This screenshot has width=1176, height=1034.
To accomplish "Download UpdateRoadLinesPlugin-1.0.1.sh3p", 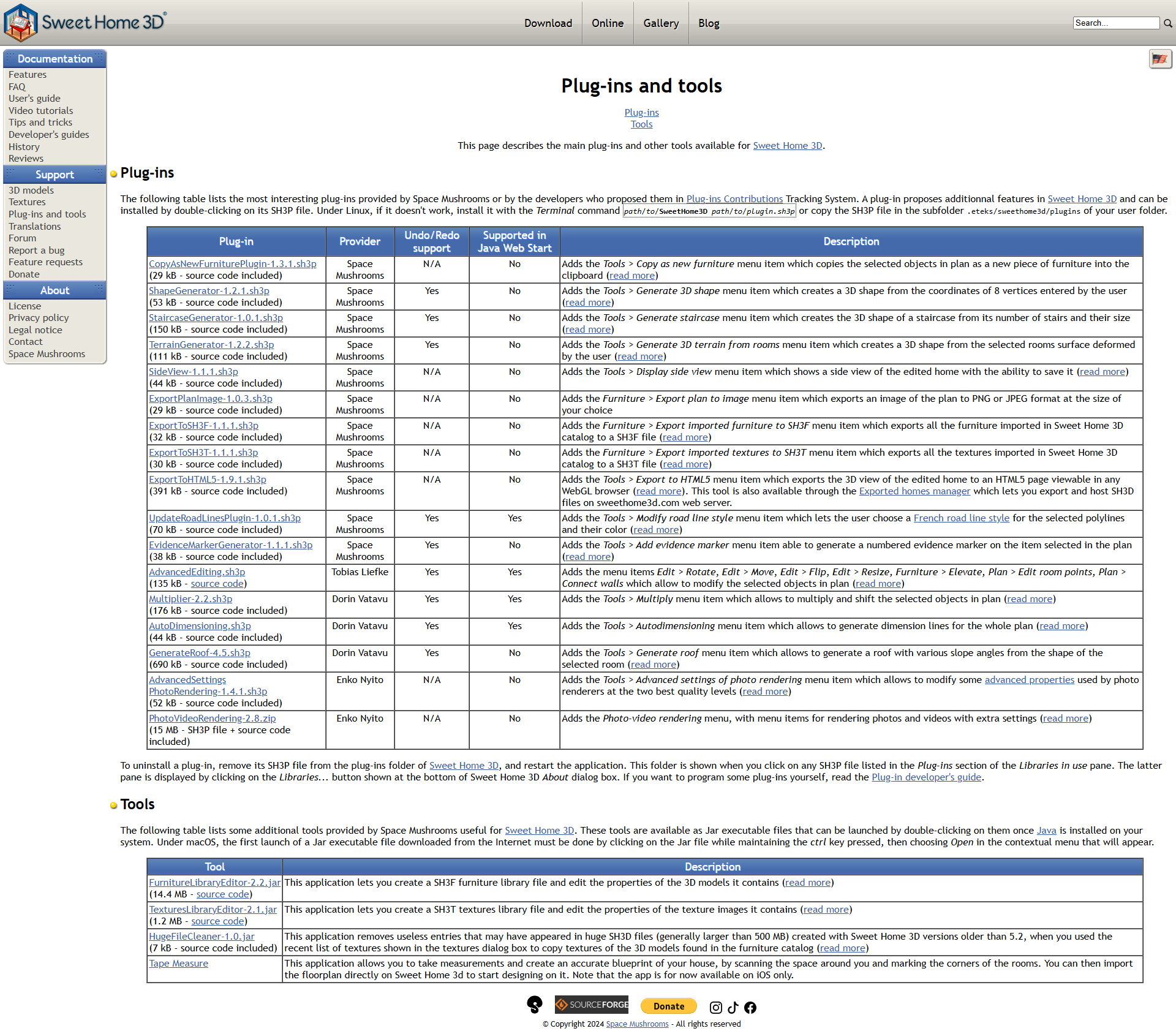I will [x=225, y=518].
